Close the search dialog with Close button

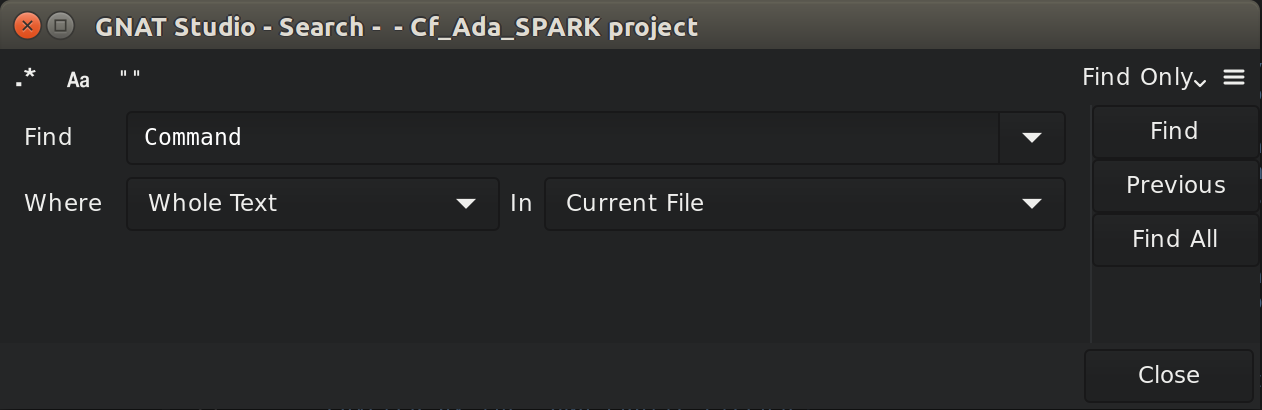1169,375
